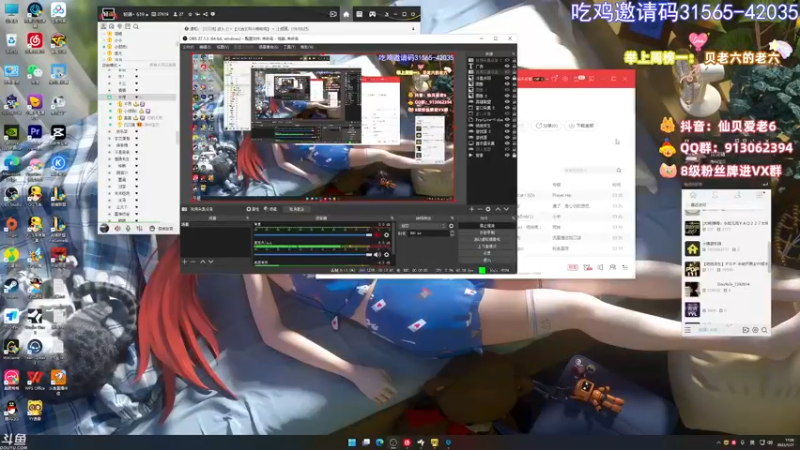Mute the second audio mixer track speaker
Screen dimensions: 800x450
point(378,254)
